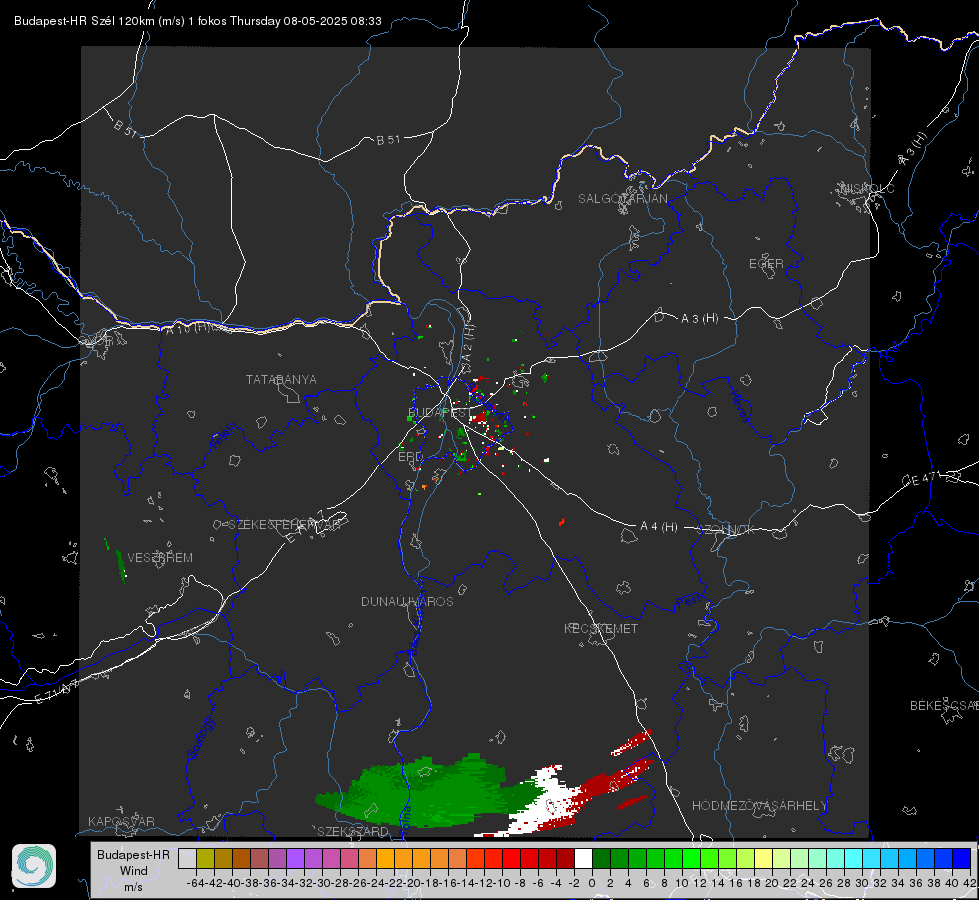
Task: Click the ERD town label
Action: click(x=410, y=457)
